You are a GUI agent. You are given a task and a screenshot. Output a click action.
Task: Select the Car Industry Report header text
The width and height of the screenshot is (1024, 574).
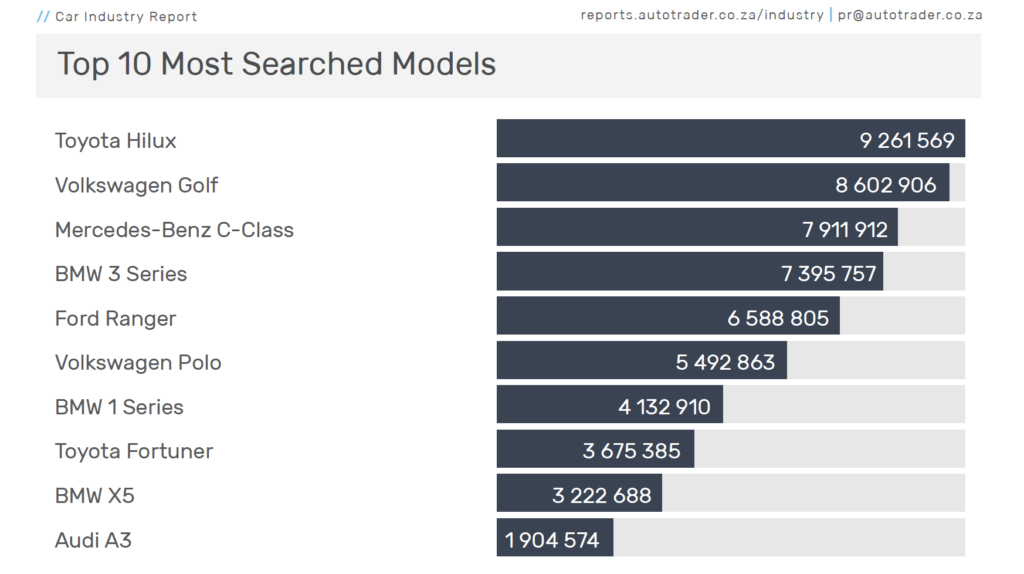(125, 17)
